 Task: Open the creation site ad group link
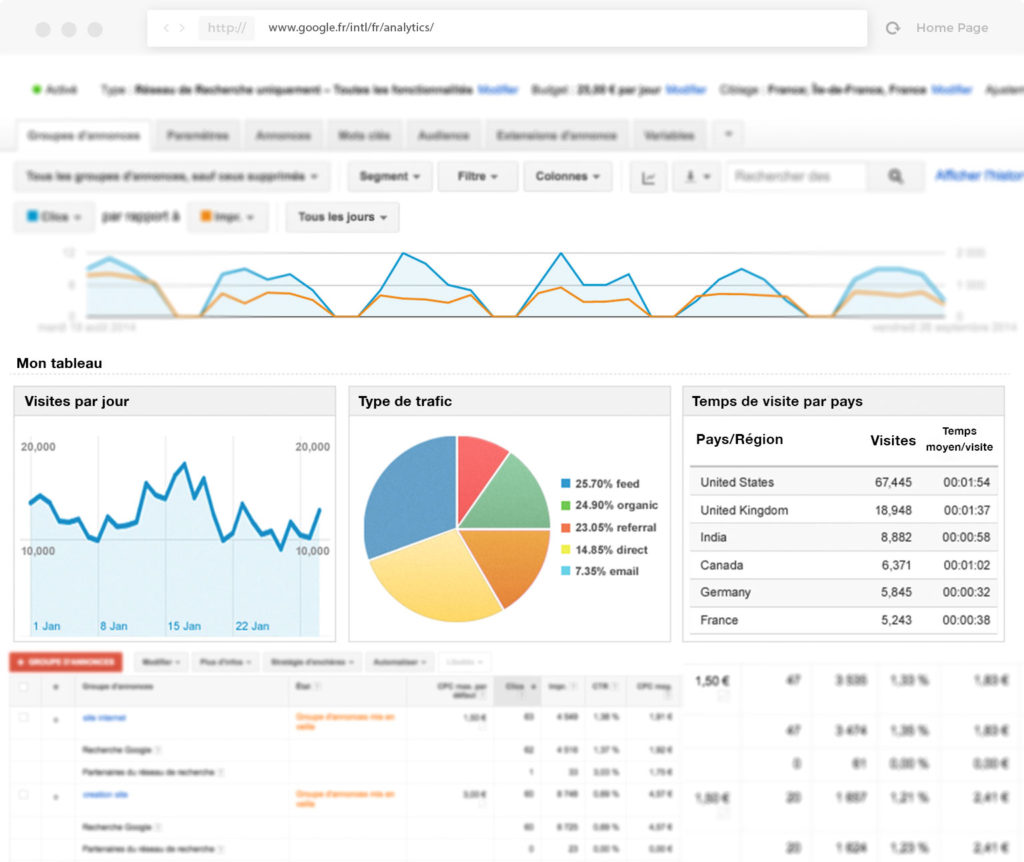[105, 795]
